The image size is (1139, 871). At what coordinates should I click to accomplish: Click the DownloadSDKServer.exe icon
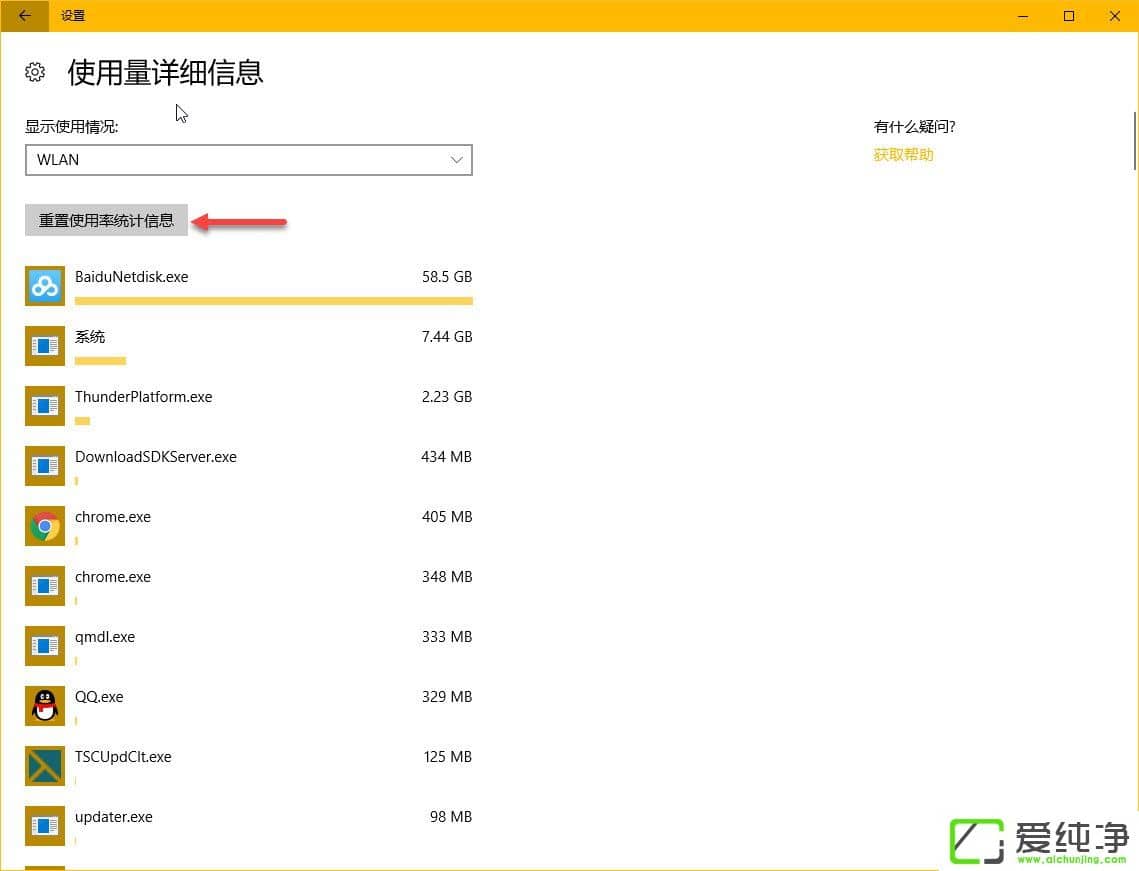click(x=44, y=466)
